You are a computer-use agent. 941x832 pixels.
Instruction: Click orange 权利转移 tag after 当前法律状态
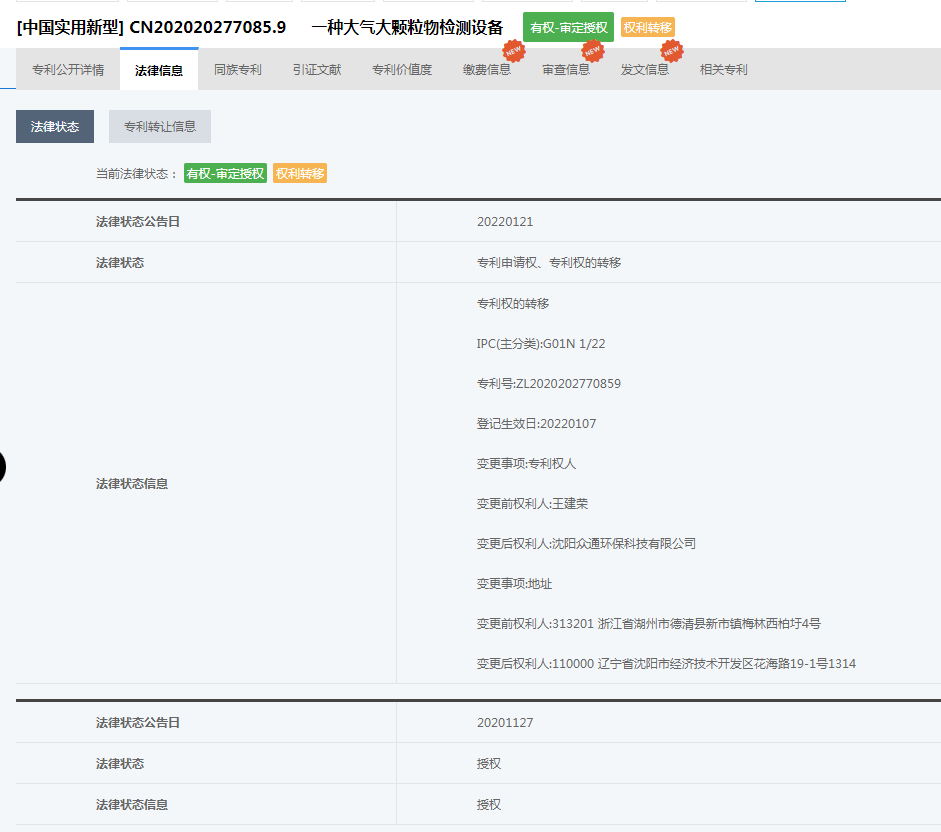[x=300, y=174]
